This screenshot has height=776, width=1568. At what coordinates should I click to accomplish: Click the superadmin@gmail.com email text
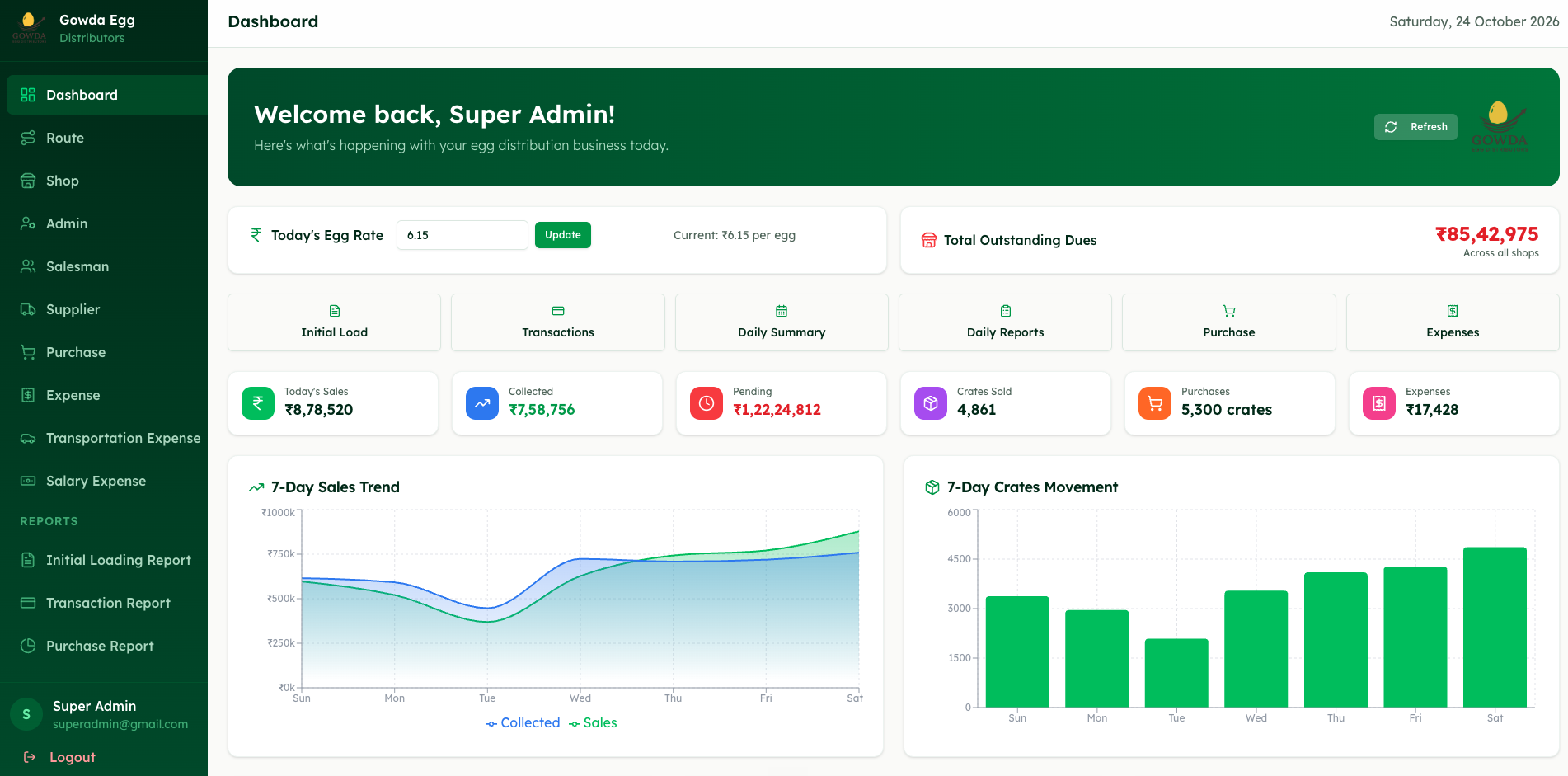[x=120, y=724]
